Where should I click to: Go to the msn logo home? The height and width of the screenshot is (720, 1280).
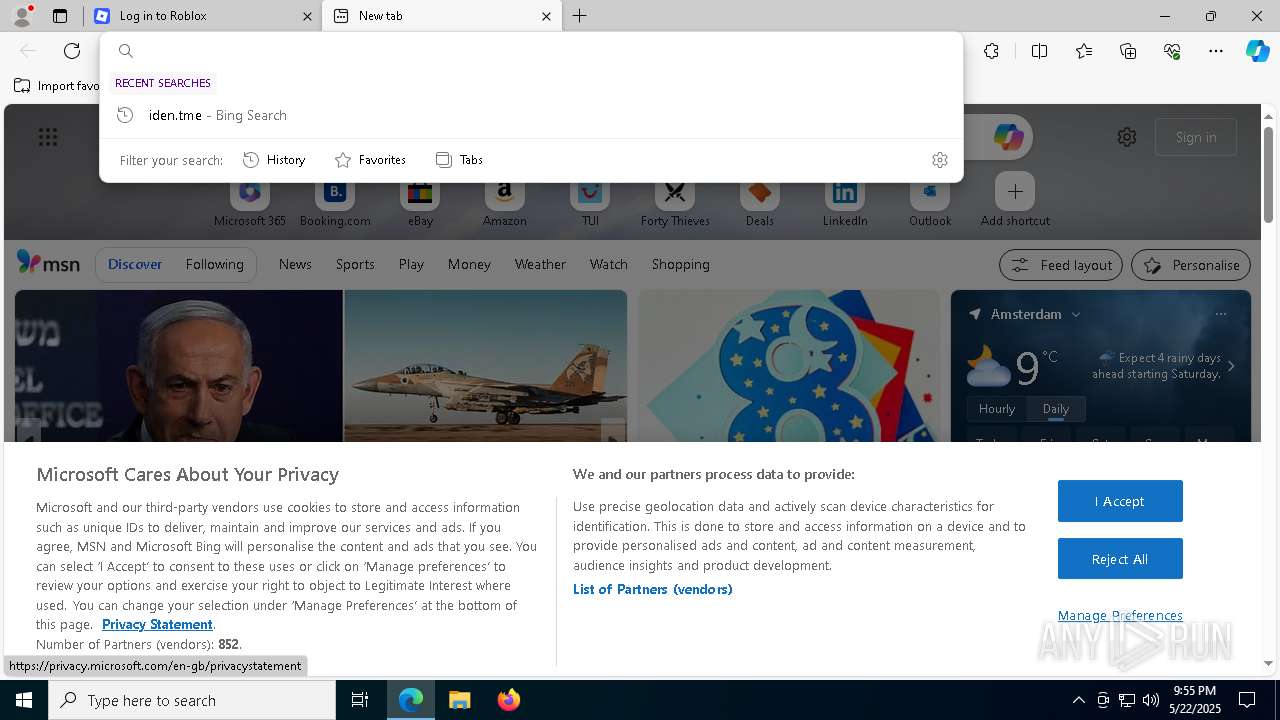click(x=48, y=263)
